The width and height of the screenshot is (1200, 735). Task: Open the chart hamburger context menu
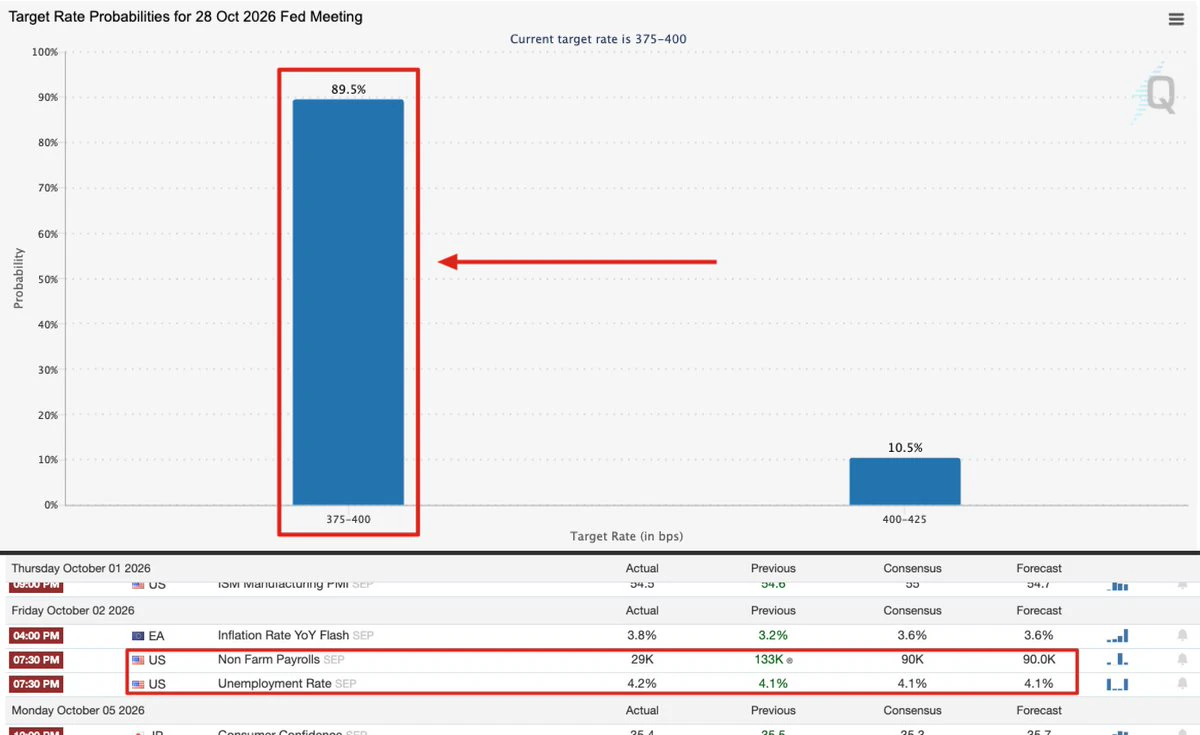click(1176, 19)
